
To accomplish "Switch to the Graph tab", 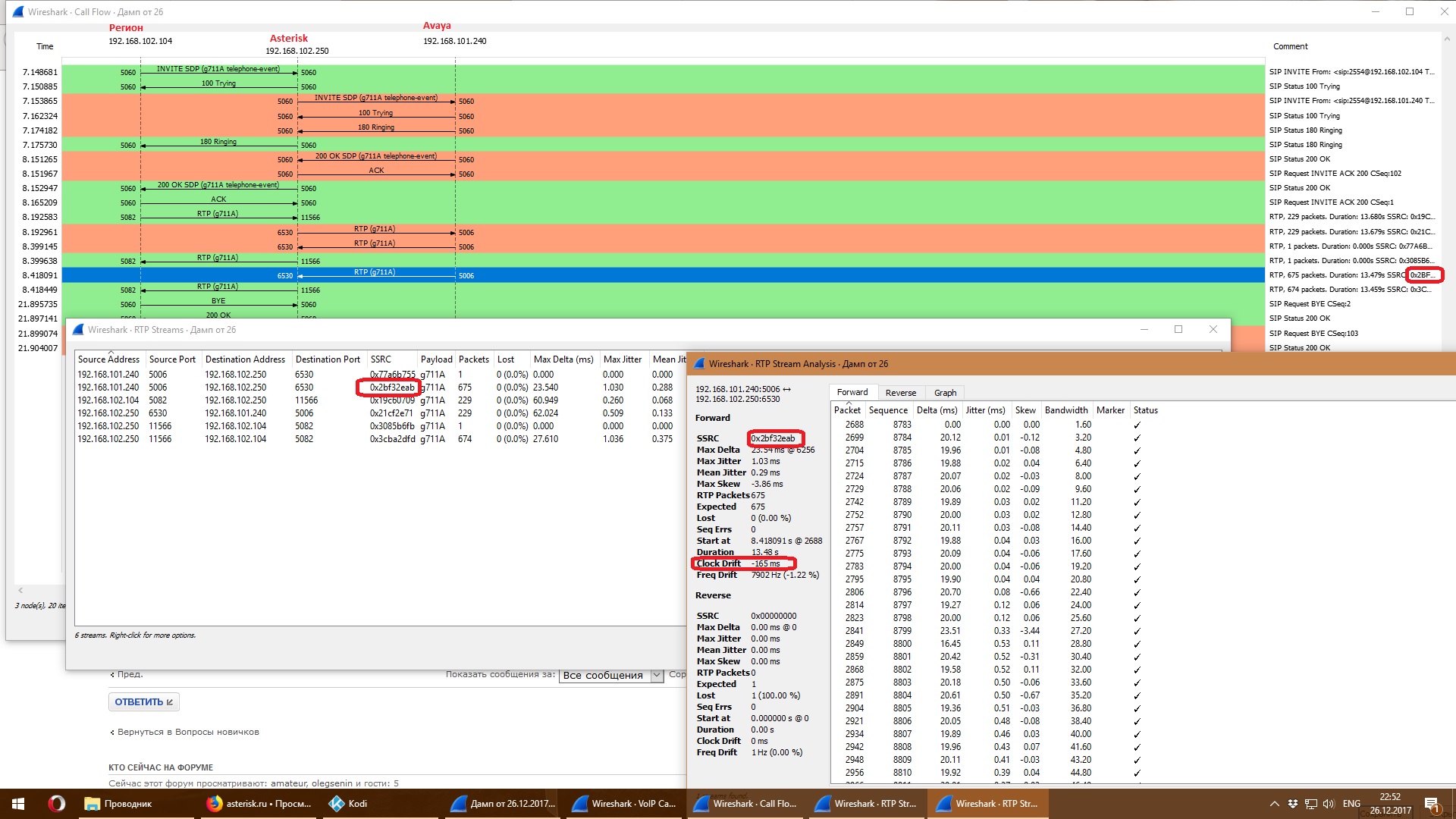I will 945,393.
